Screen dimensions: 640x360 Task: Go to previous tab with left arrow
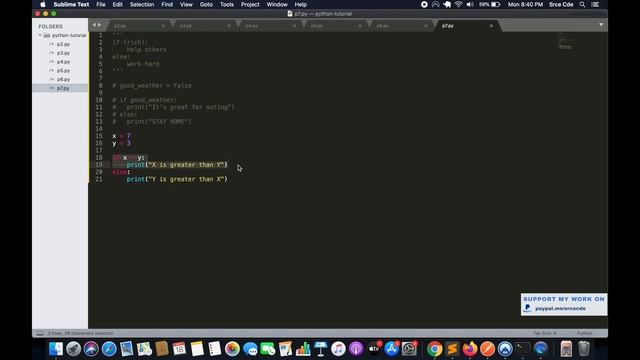(x=94, y=25)
